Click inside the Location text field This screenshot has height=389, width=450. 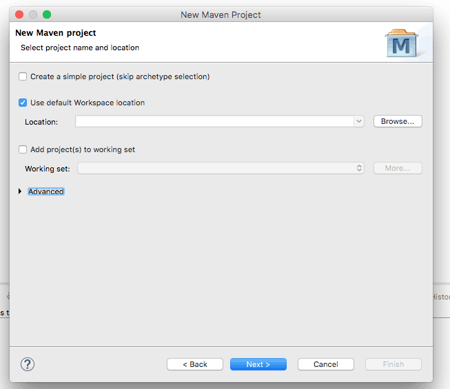point(214,121)
